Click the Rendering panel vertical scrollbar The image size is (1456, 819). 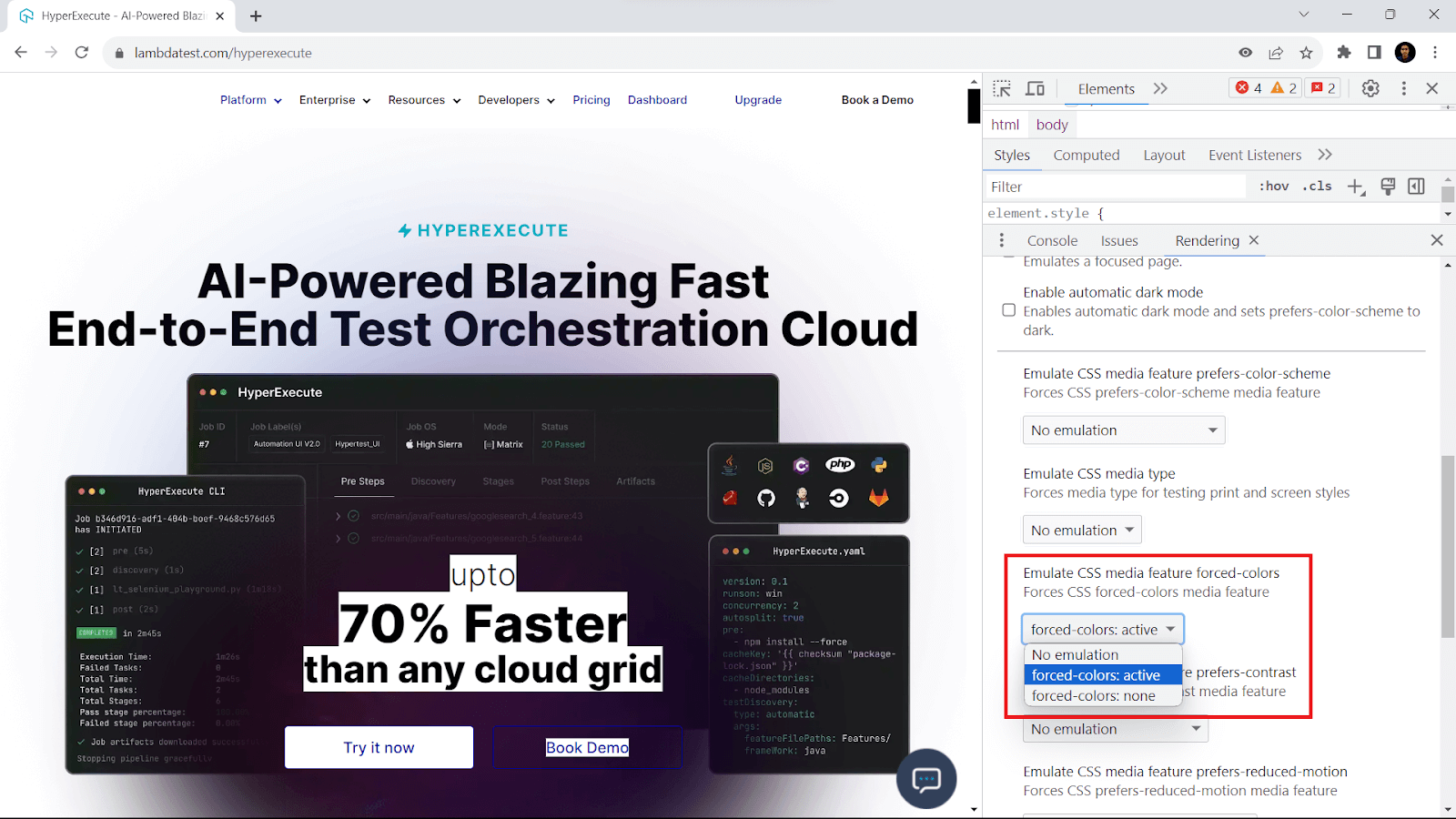point(1448,546)
